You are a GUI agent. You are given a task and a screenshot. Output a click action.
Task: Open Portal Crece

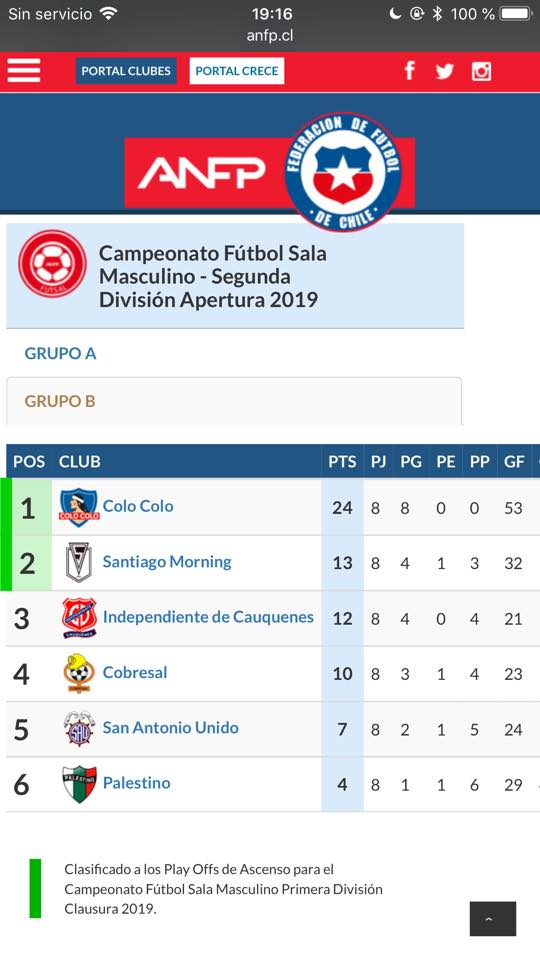pos(237,71)
